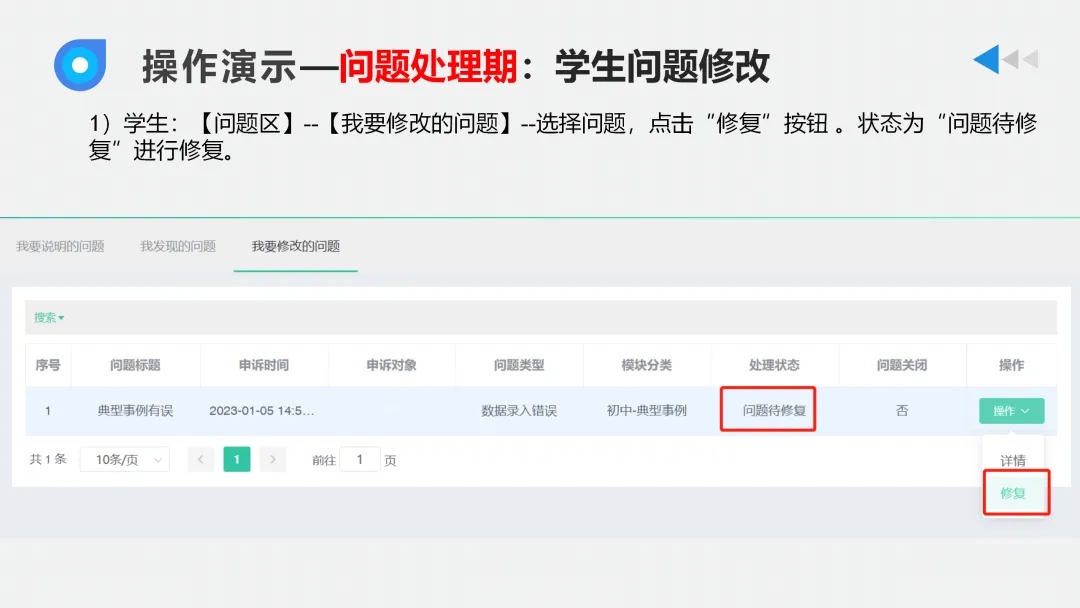Click the 否 value under 问题关闭 column
The width and height of the screenshot is (1080, 608).
pyautogui.click(x=901, y=411)
